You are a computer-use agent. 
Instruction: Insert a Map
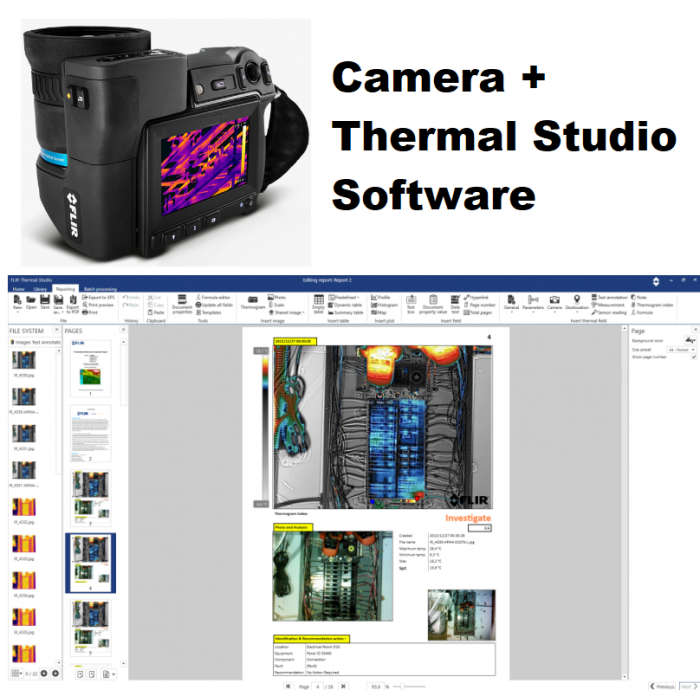tap(379, 312)
